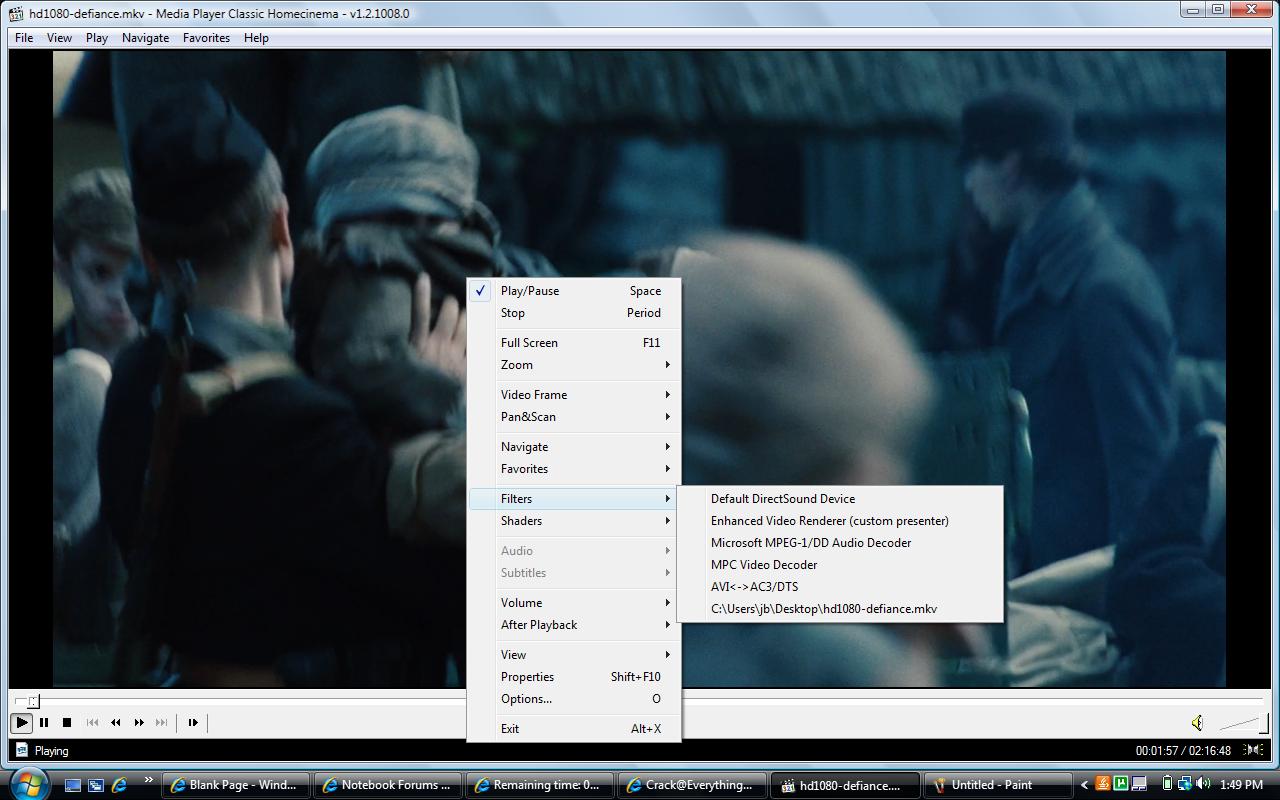Toggle the checked Play/Pause context menu item

(x=574, y=291)
